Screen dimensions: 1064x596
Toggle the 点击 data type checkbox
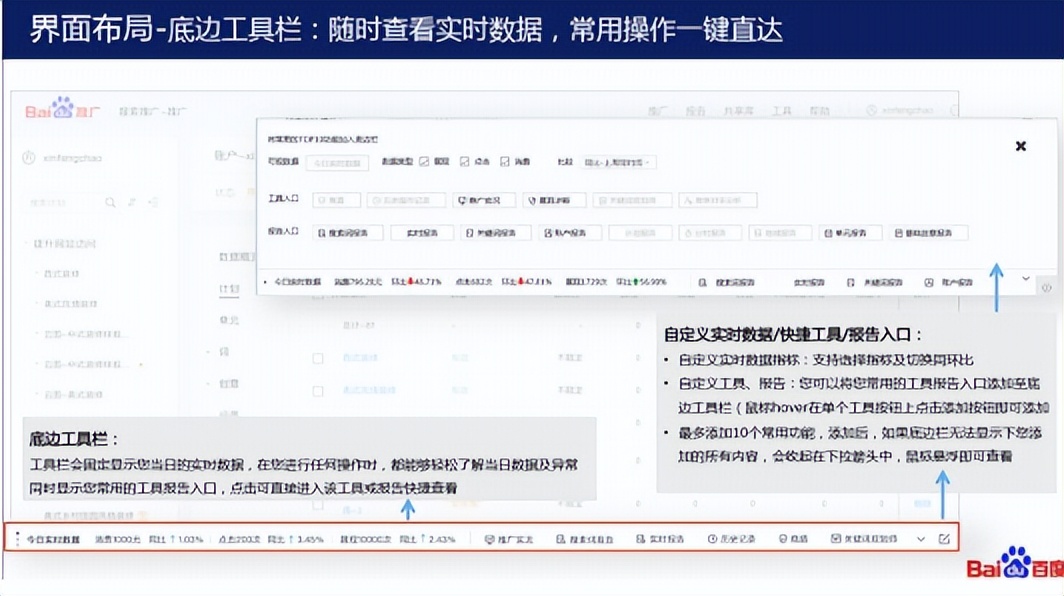click(x=465, y=162)
